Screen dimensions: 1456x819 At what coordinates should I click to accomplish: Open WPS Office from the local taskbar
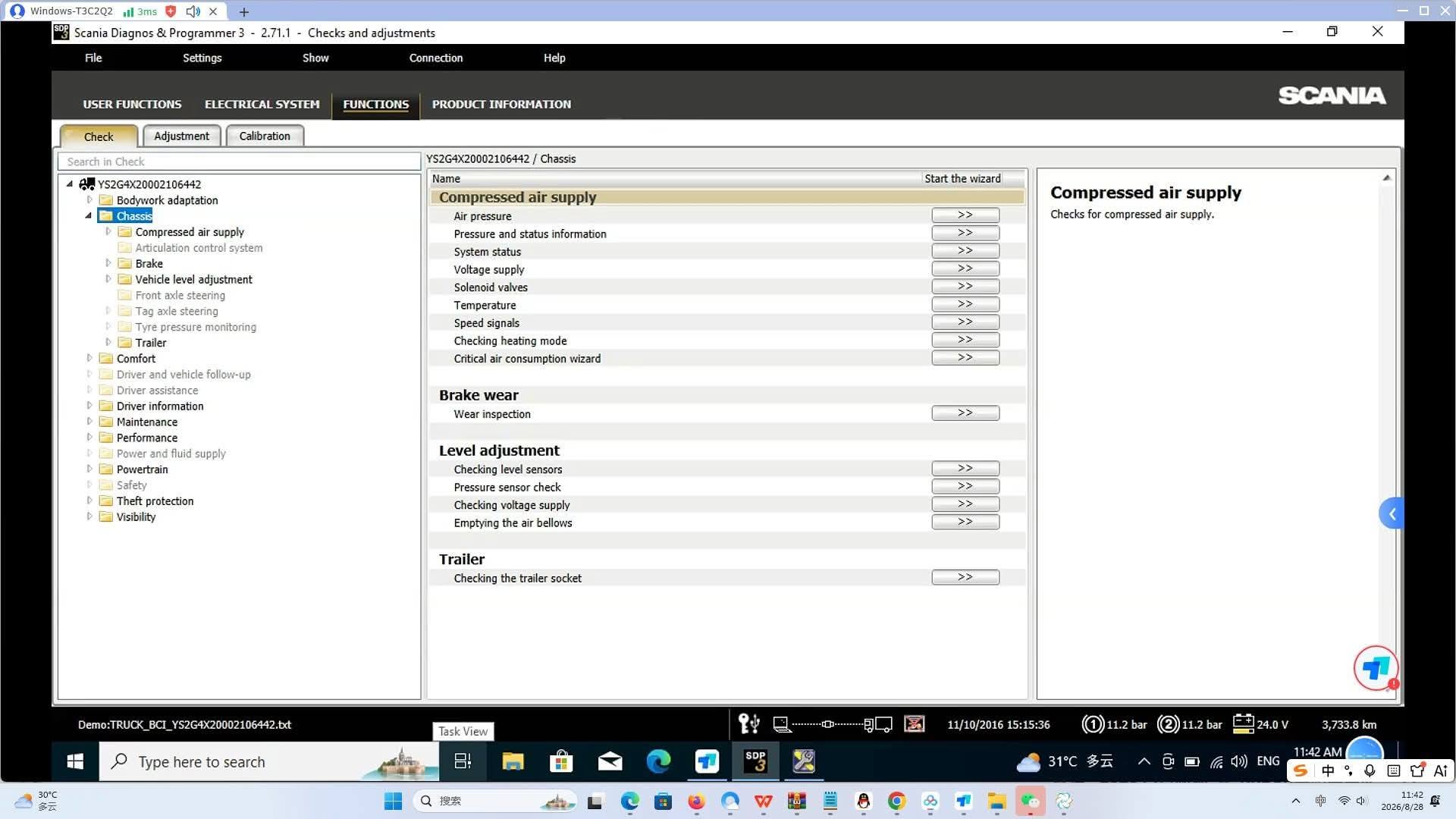763,801
